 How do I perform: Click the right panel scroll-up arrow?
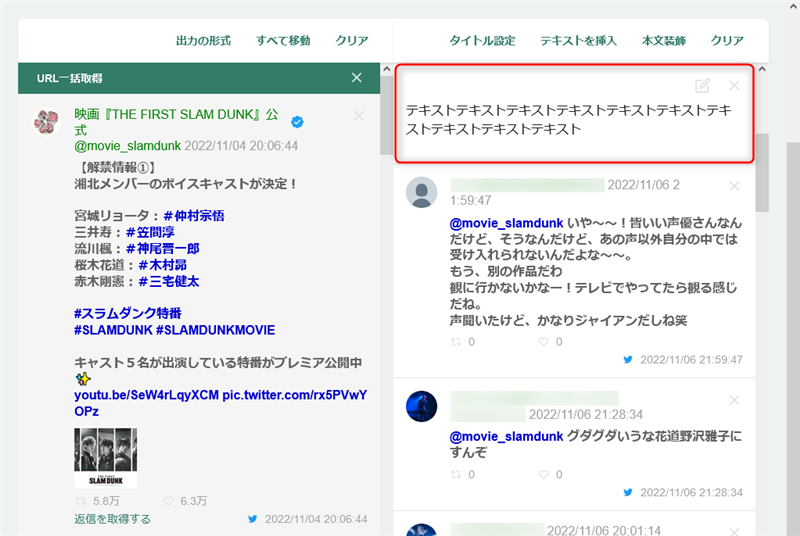click(762, 69)
